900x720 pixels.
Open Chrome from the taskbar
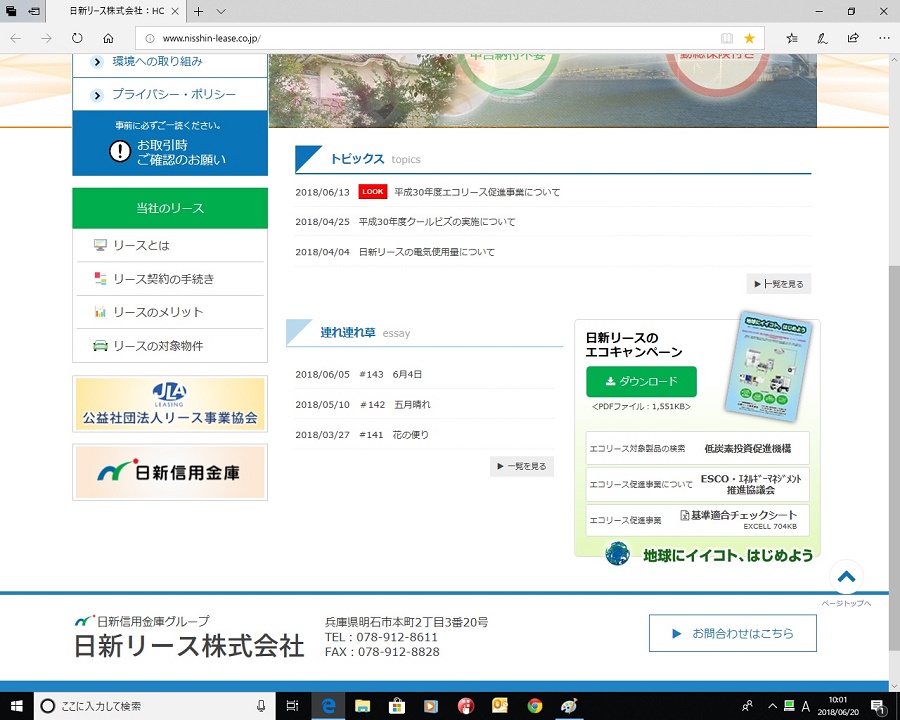click(x=534, y=706)
